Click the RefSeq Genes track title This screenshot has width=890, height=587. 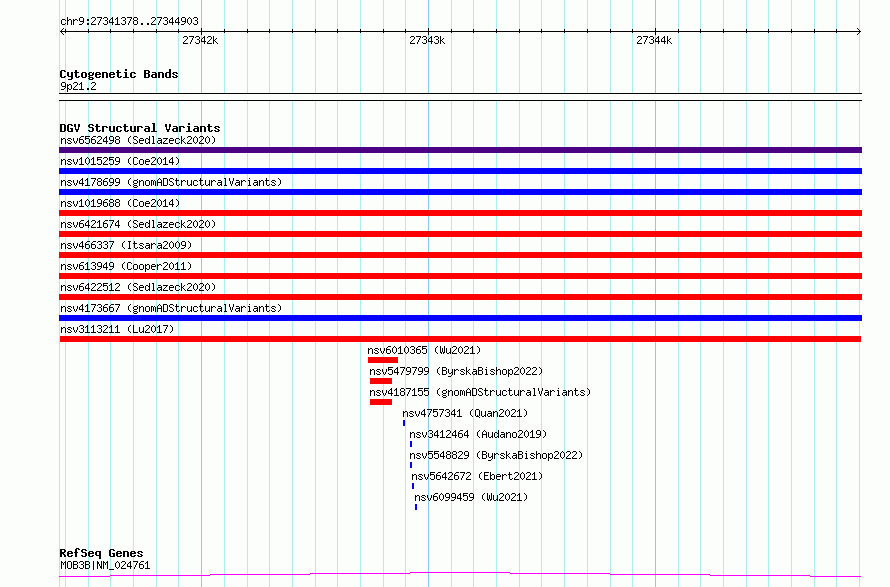tap(101, 553)
